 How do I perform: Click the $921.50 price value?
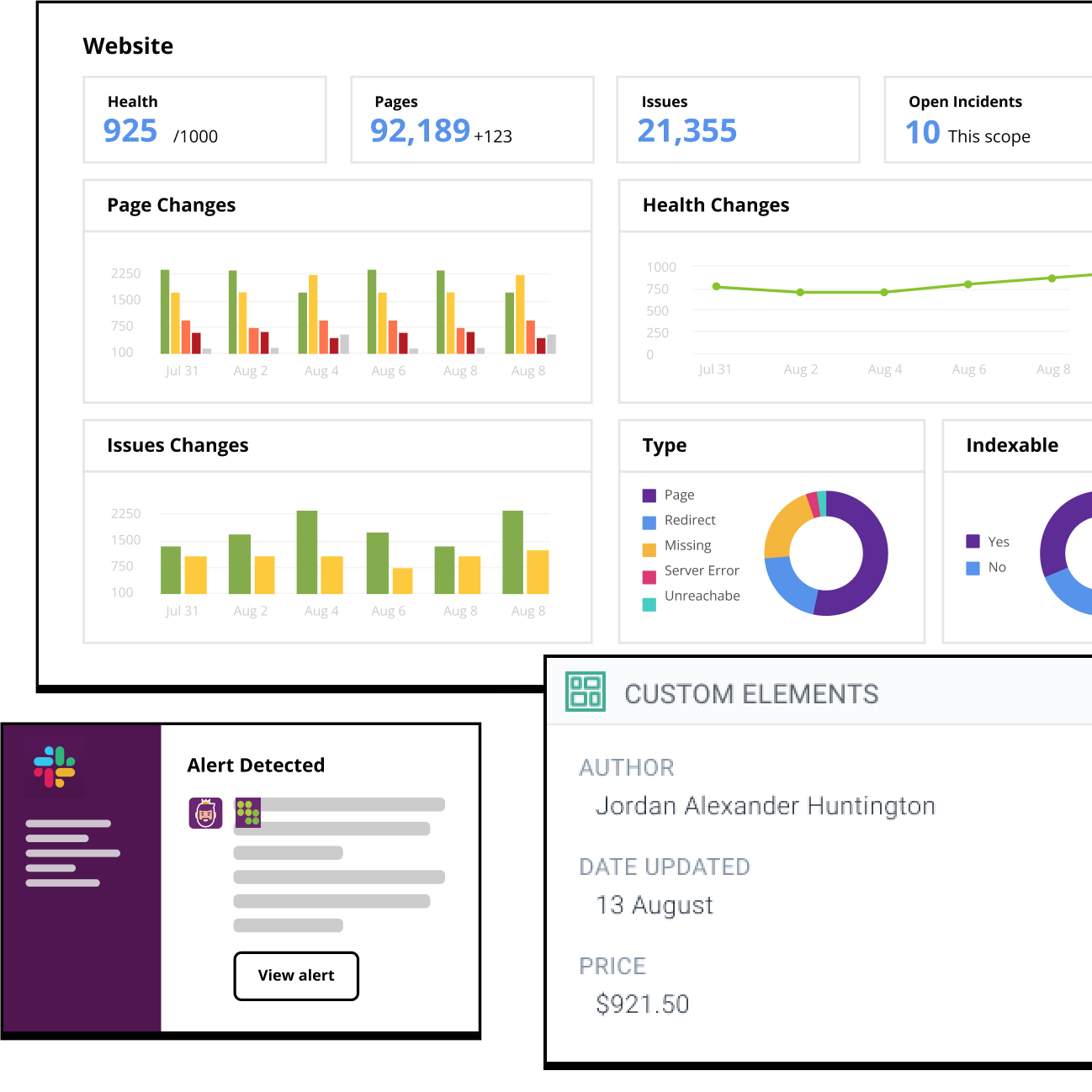[643, 1004]
